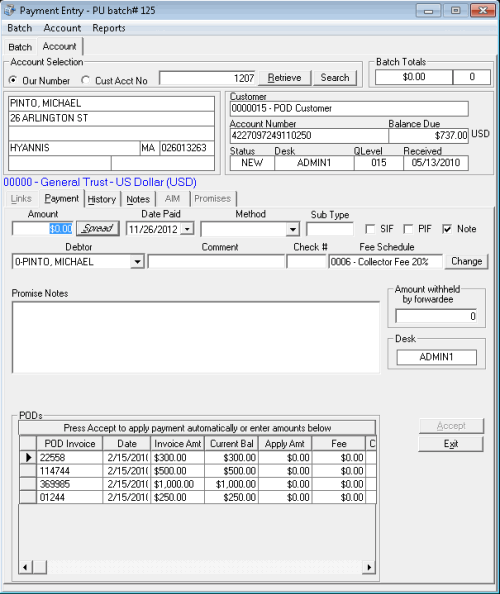500x594 pixels.
Task: Click Apply Amt cell for invoice 369985
Action: (x=285, y=484)
